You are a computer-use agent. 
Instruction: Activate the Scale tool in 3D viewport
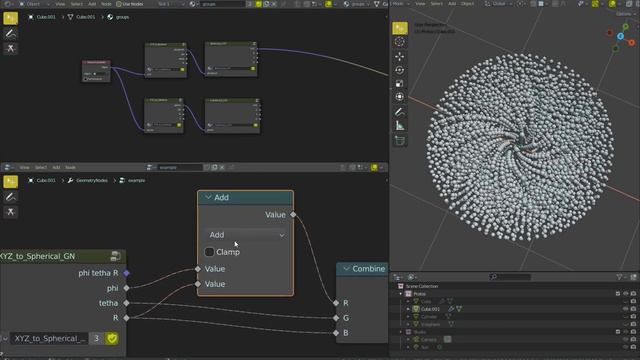(x=400, y=83)
